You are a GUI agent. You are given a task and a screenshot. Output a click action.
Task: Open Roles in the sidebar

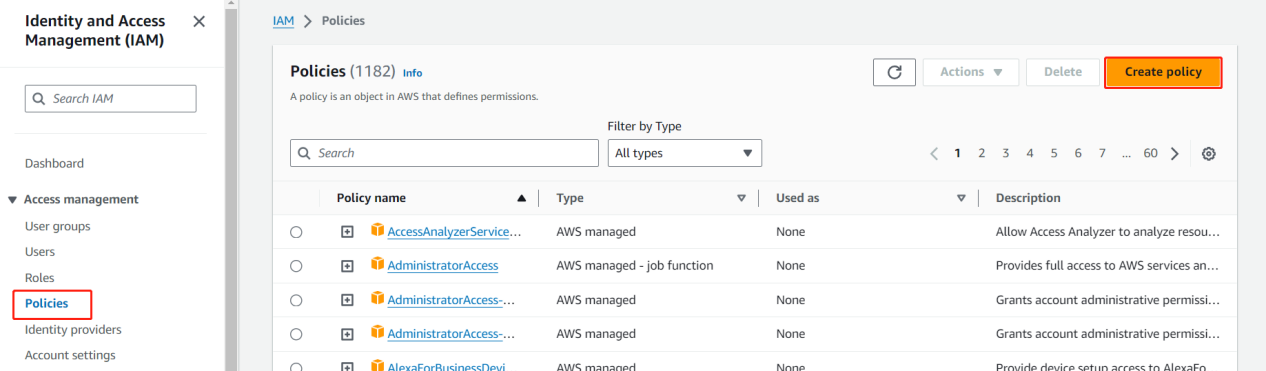pos(40,278)
